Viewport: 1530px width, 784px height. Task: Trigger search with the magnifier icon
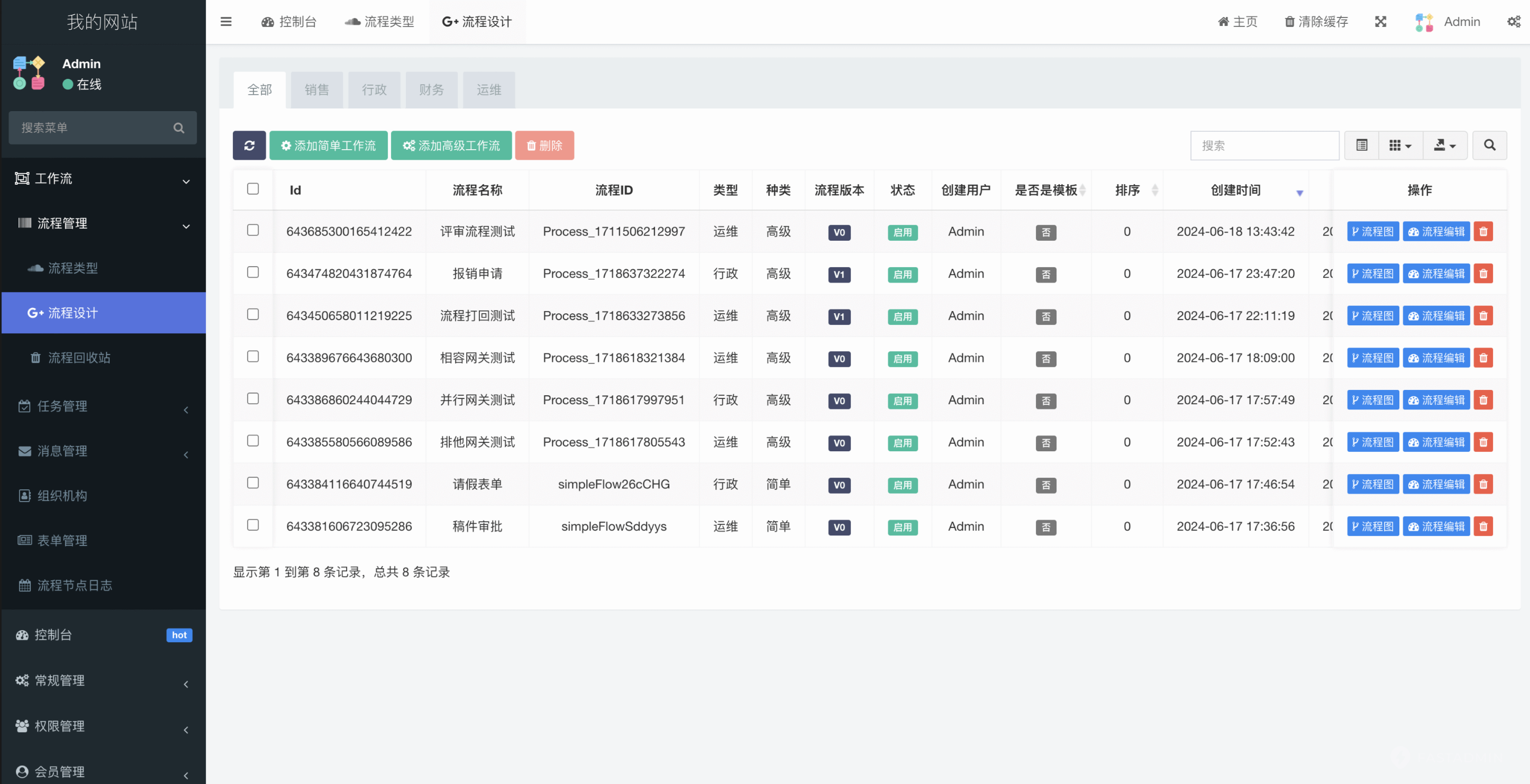[1489, 145]
